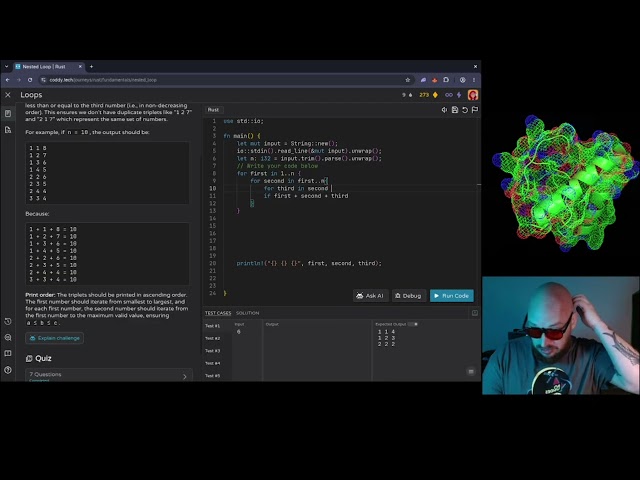Toggle the editor sound speaker icon

444,110
